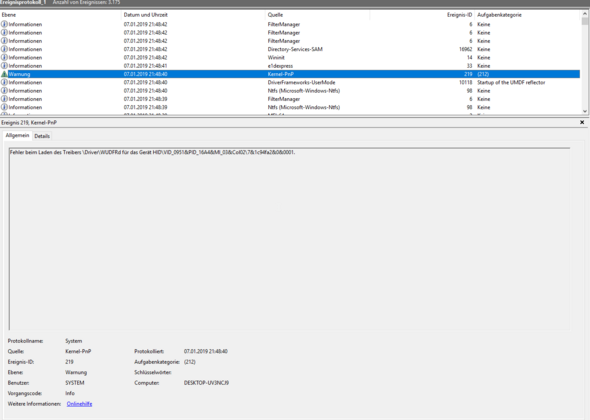590x420 pixels.
Task: Sort by Quelle column header
Action: click(318, 15)
